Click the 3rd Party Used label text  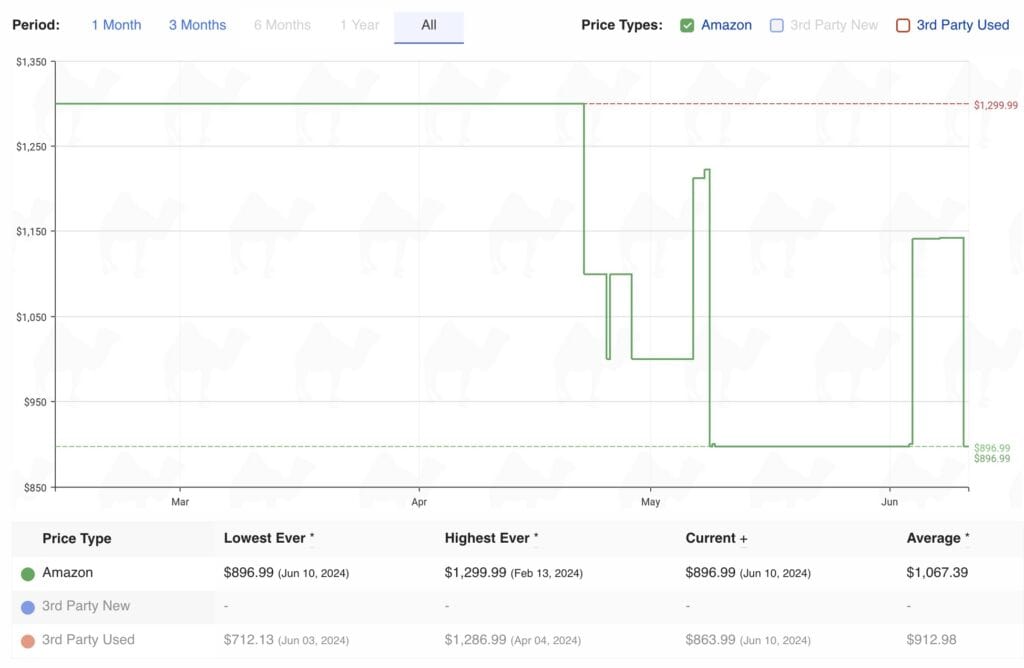click(962, 25)
